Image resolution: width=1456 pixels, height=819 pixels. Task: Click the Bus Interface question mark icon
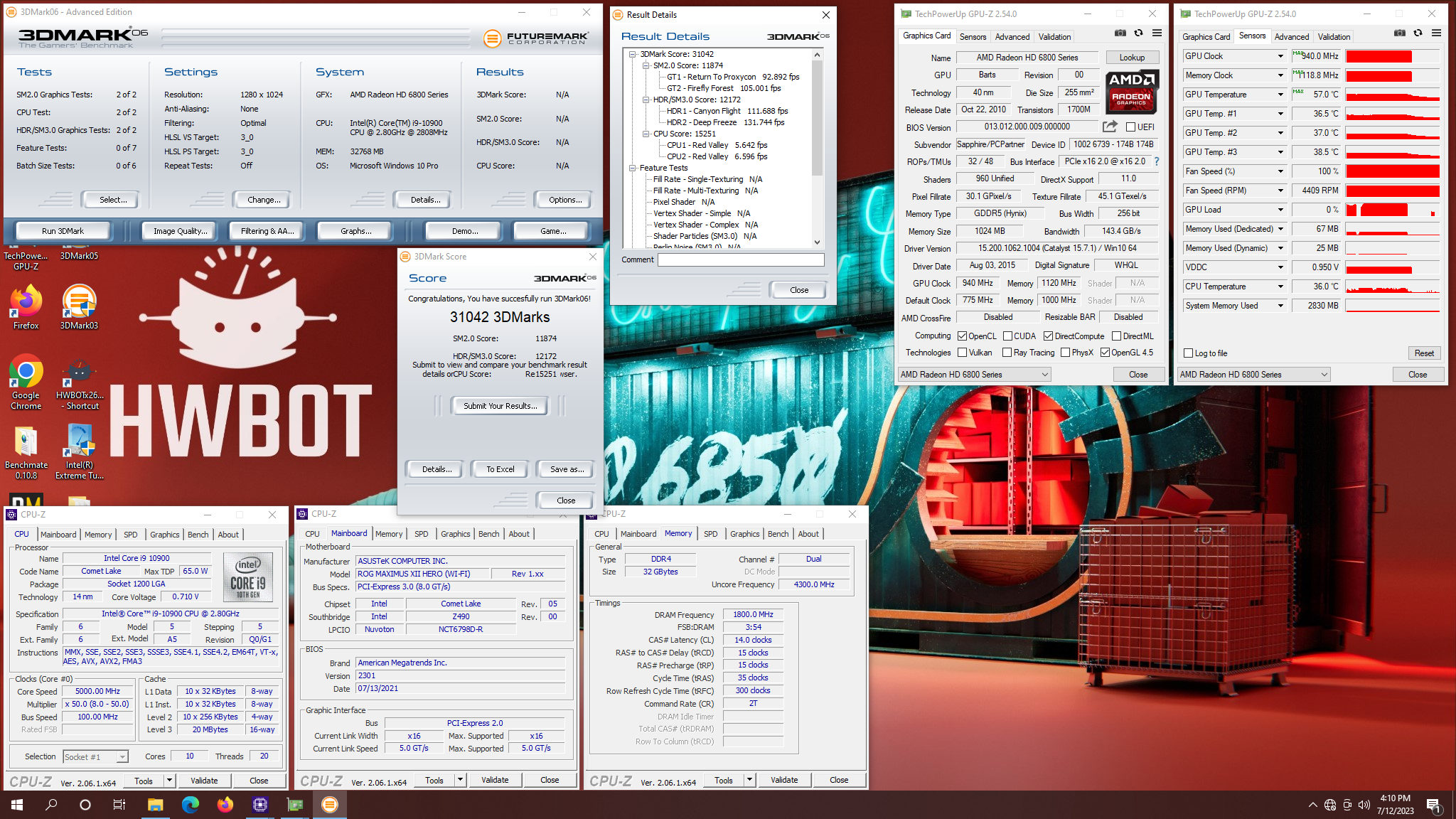tap(1157, 161)
